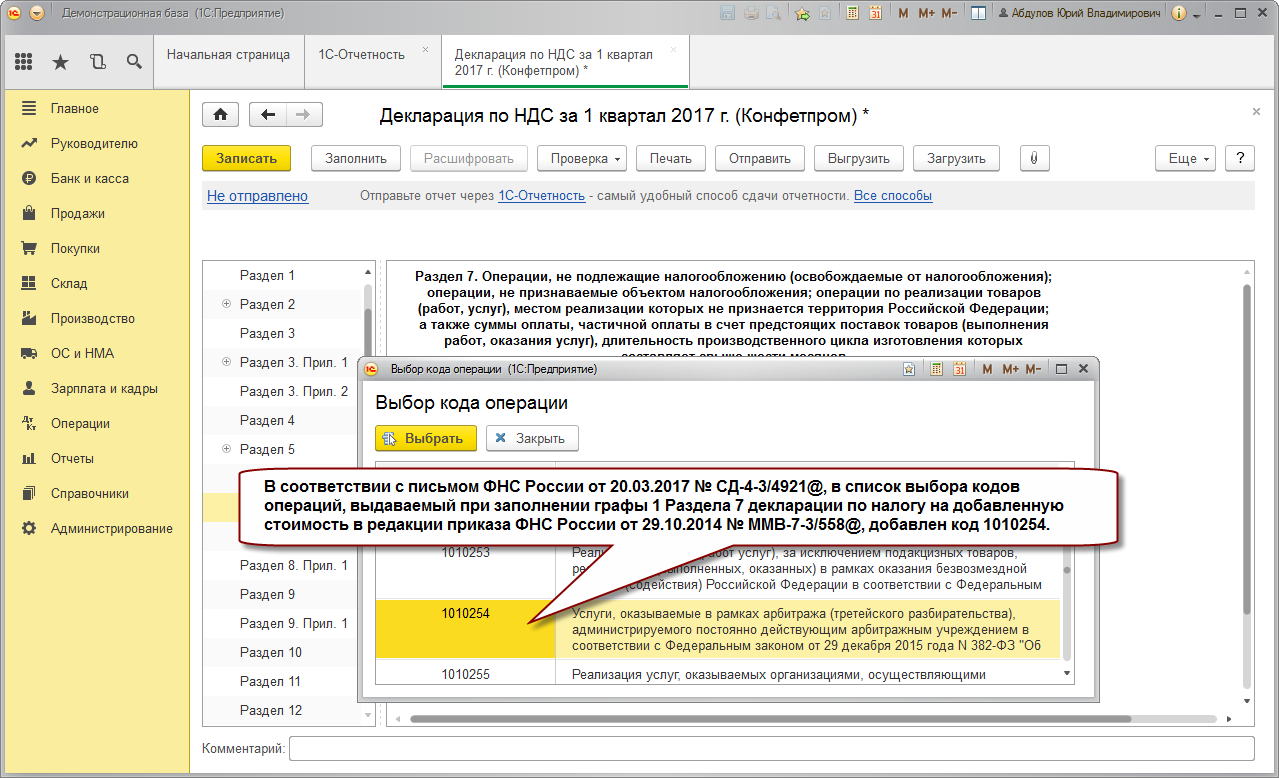Expand the Раздел 5 tree node
This screenshot has width=1279, height=778.
pyautogui.click(x=226, y=449)
